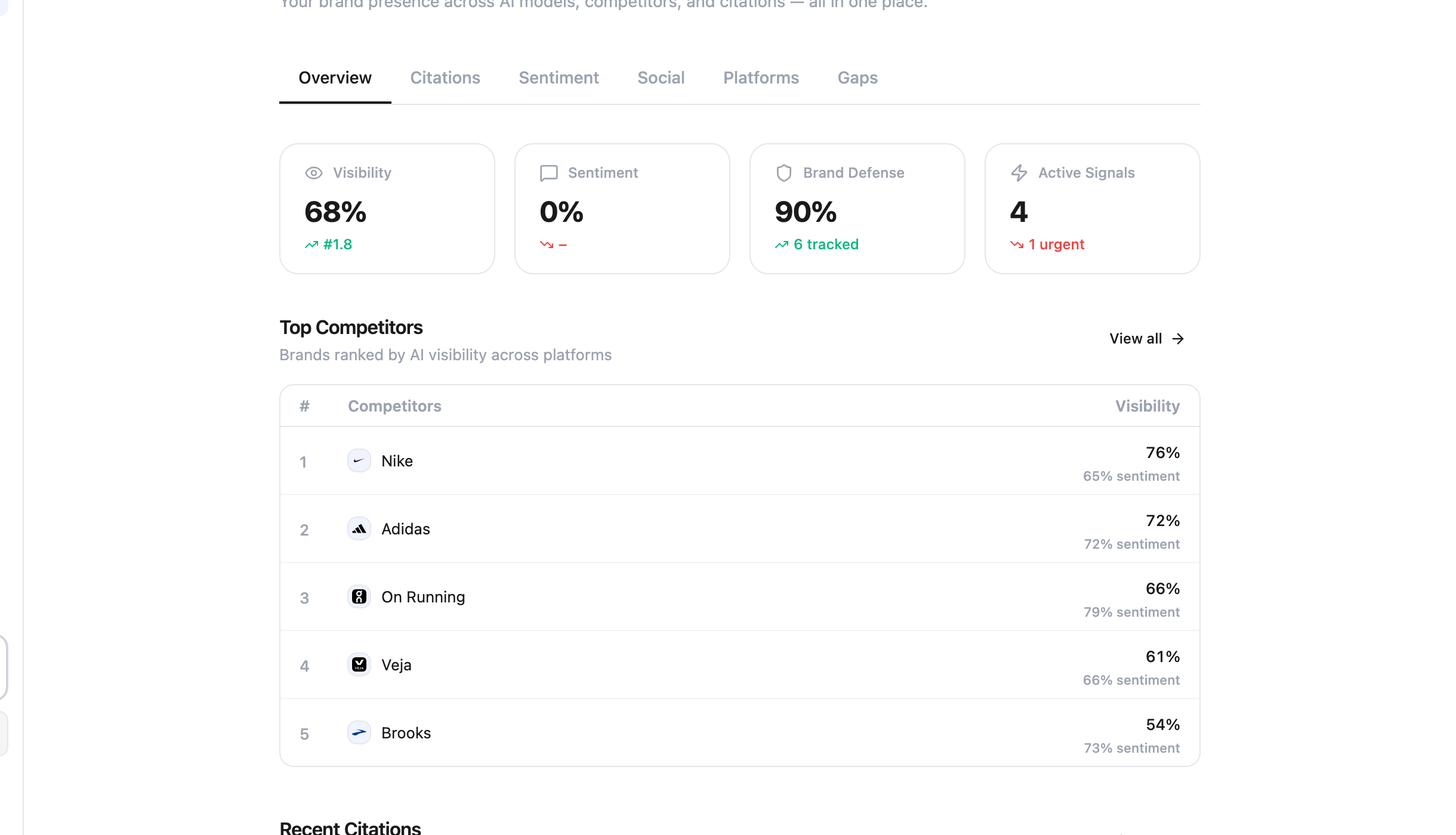Select the Brooks competitor name
Screen dimensions: 1456x835
(406, 733)
